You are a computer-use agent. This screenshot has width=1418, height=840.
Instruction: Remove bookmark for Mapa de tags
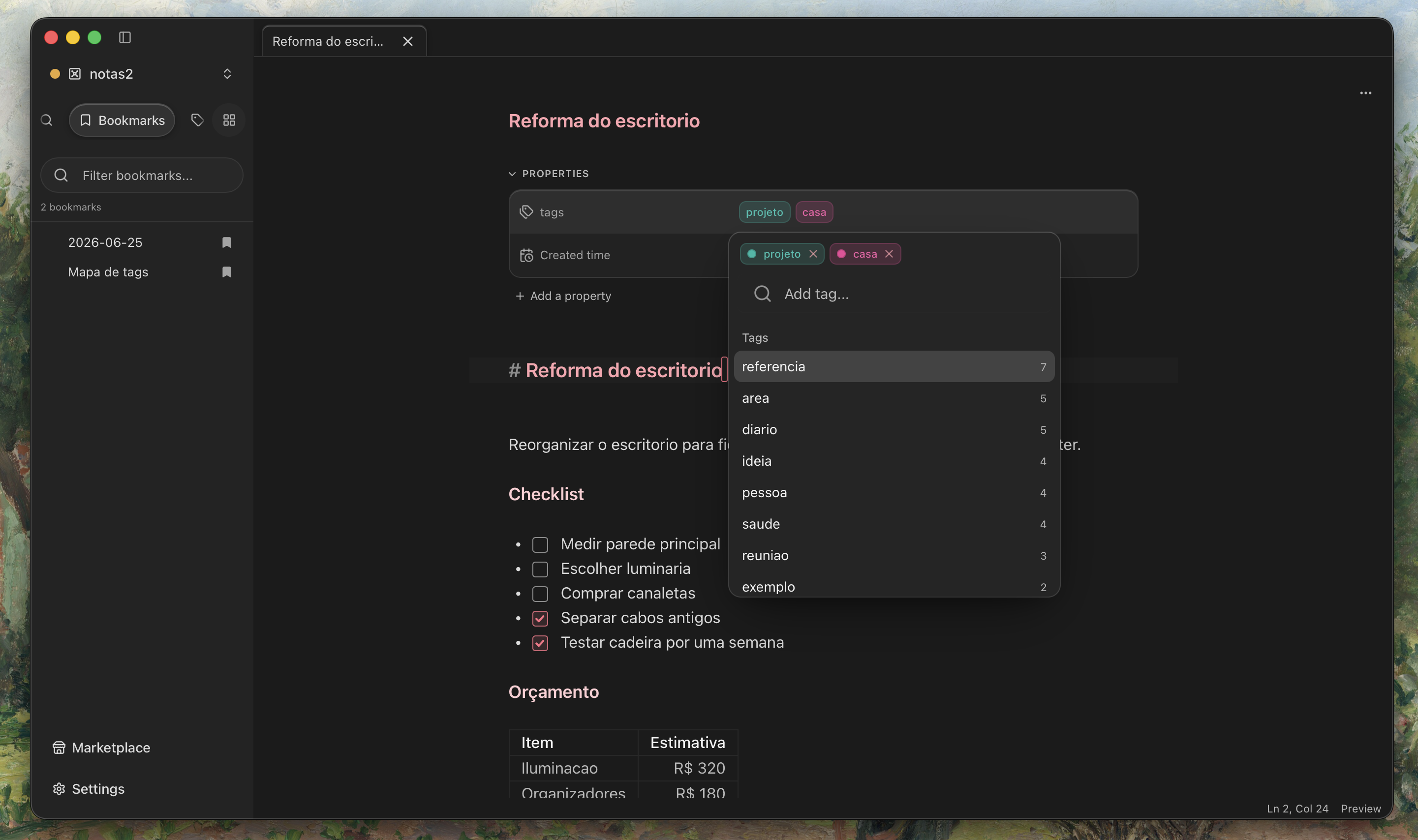pyautogui.click(x=226, y=271)
